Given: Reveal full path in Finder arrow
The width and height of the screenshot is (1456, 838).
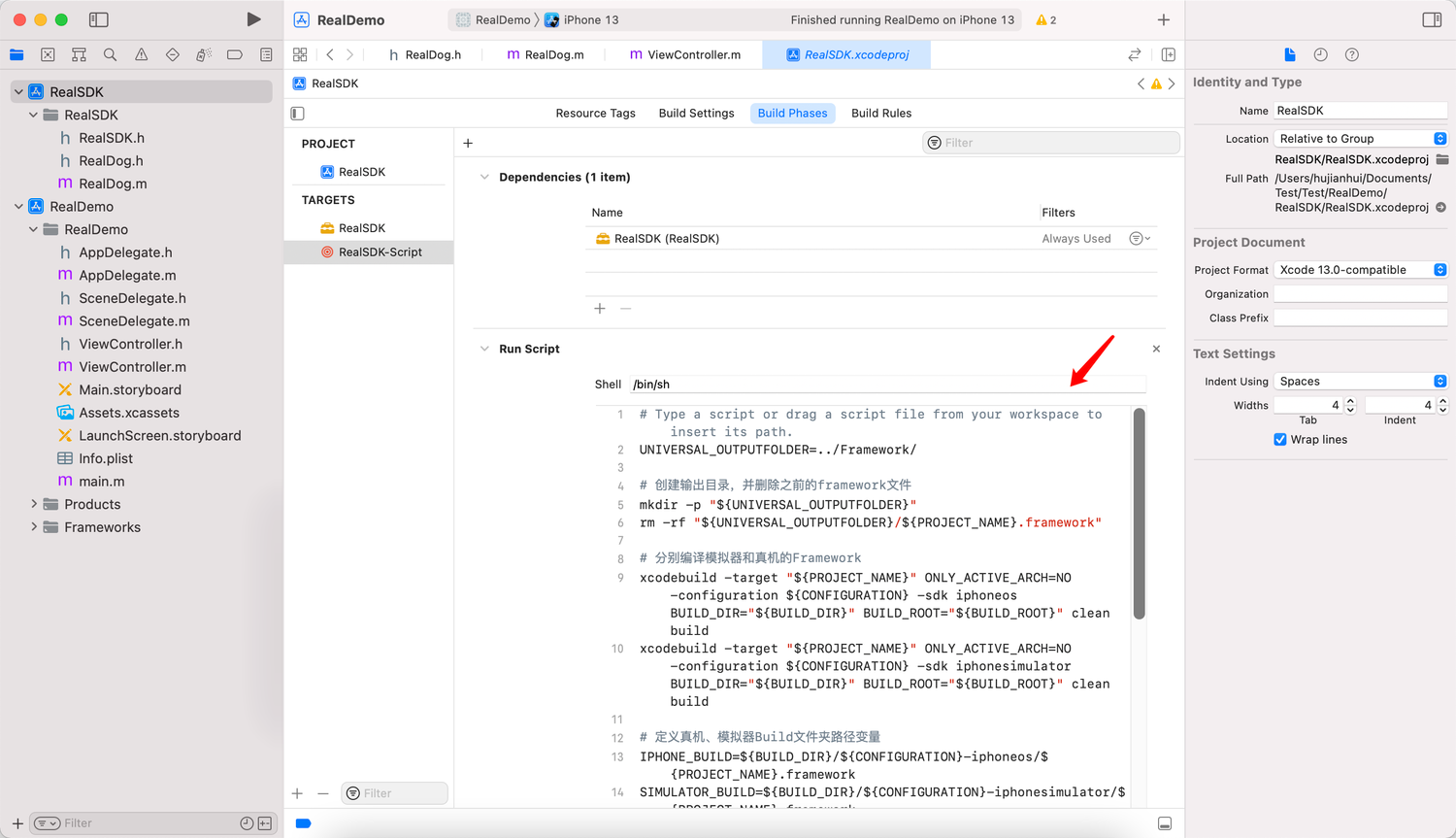Looking at the screenshot, I should tap(1440, 207).
